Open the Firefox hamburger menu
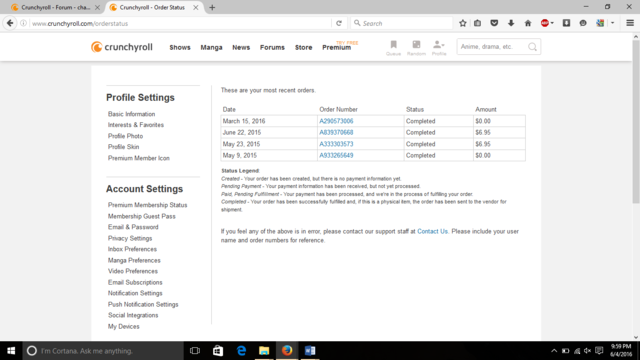 coord(630,23)
